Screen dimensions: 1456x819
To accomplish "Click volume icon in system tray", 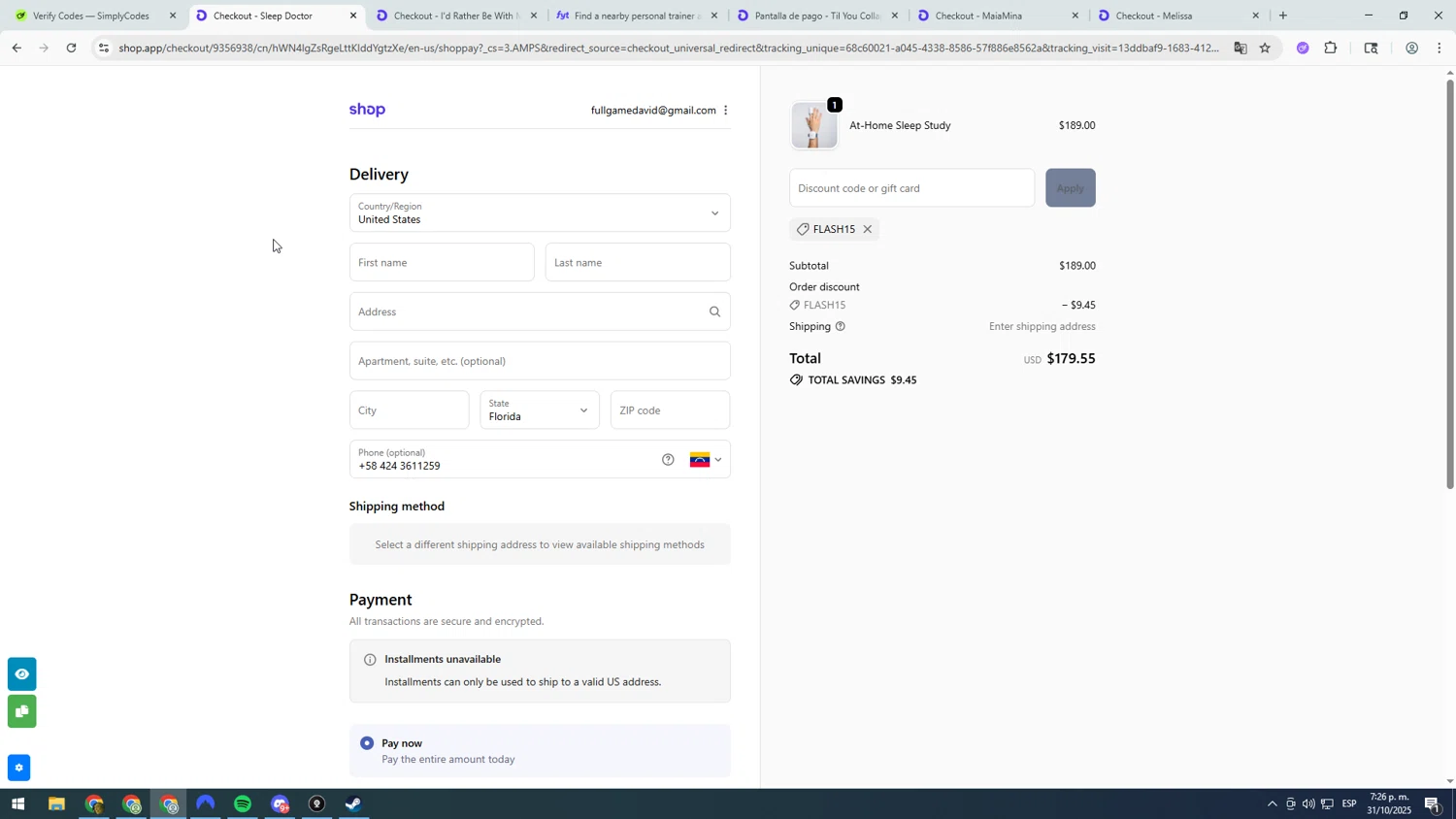I will 1308,804.
